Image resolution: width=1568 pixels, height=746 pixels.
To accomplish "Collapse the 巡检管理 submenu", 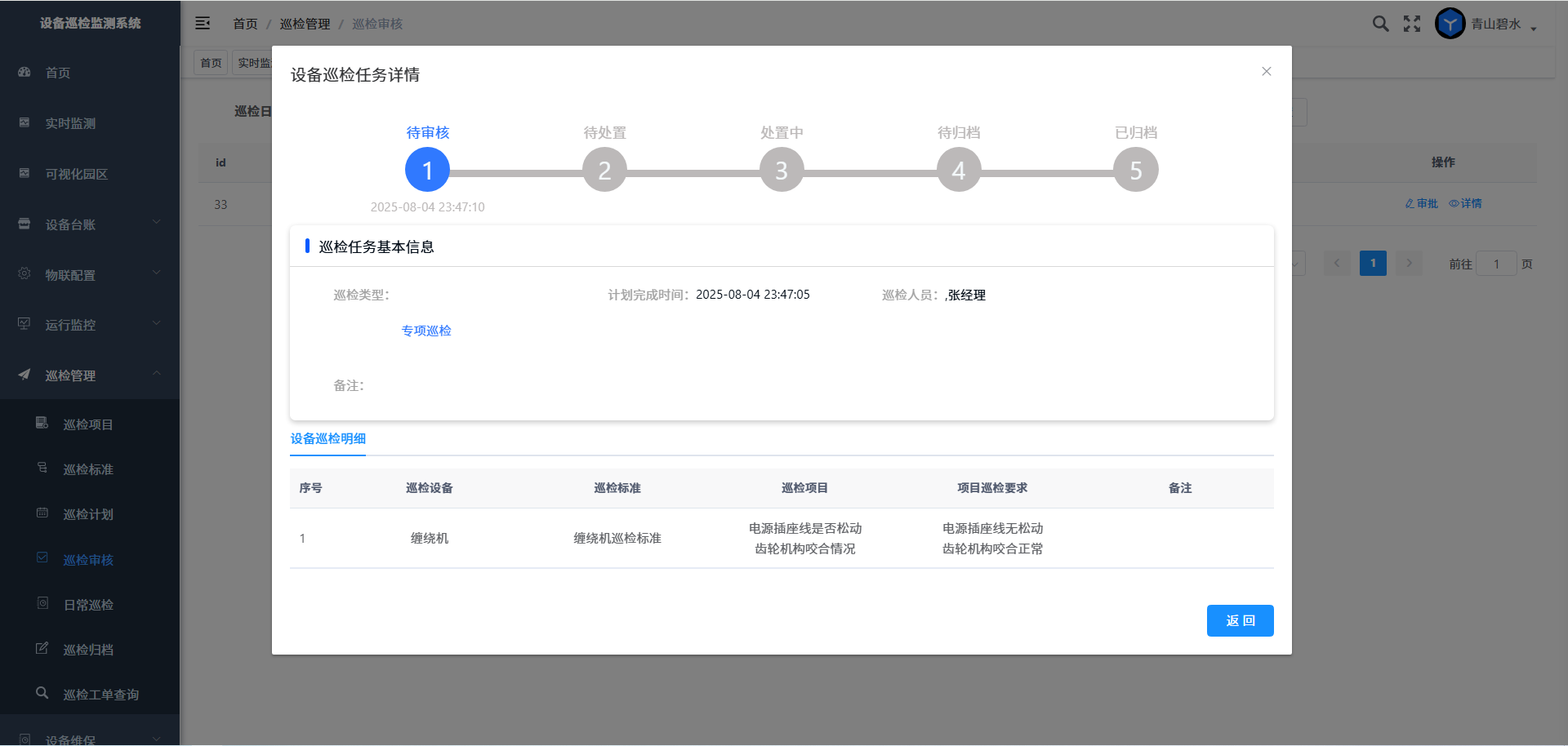I will [x=156, y=374].
